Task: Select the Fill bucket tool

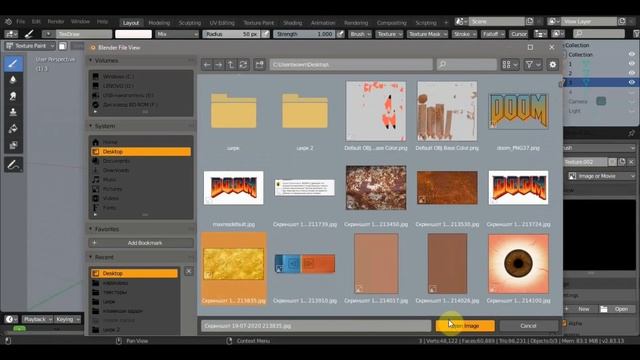Action: point(13,129)
